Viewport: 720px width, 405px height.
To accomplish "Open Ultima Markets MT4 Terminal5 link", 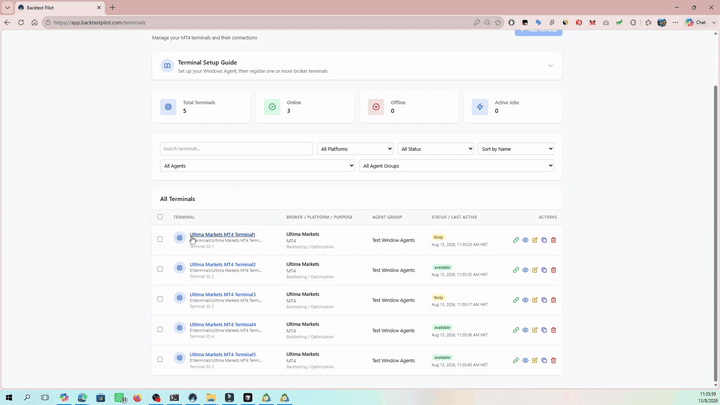I will tap(222, 354).
